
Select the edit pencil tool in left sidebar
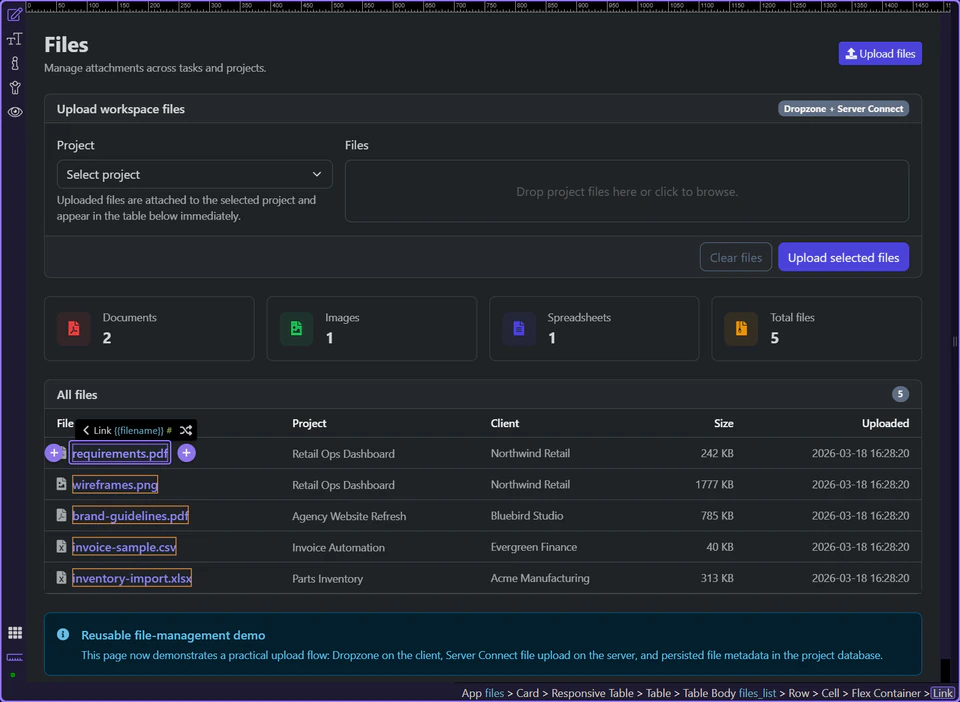pyautogui.click(x=14, y=14)
